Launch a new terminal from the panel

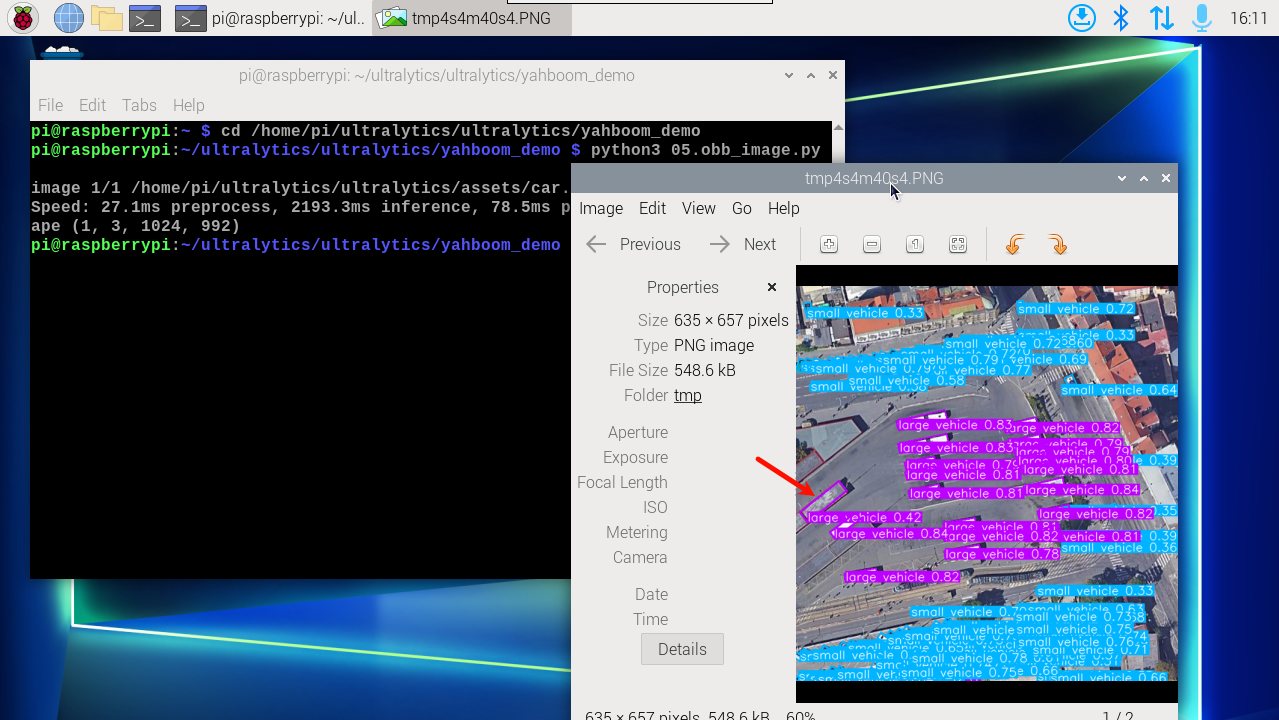coord(146,18)
